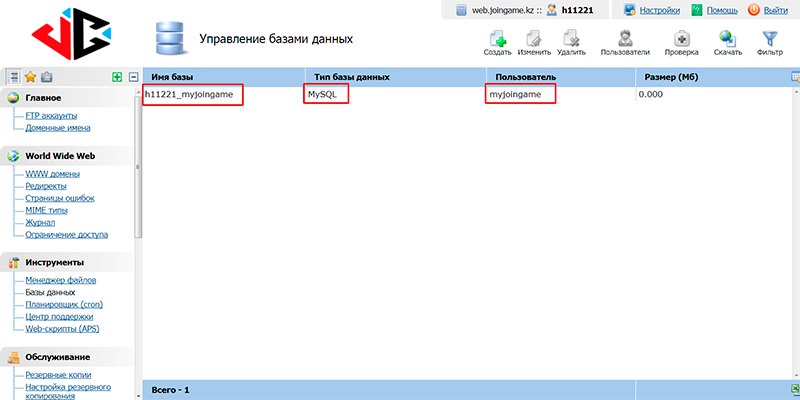
Task: Click the database stack icon beside the title
Action: [169, 38]
